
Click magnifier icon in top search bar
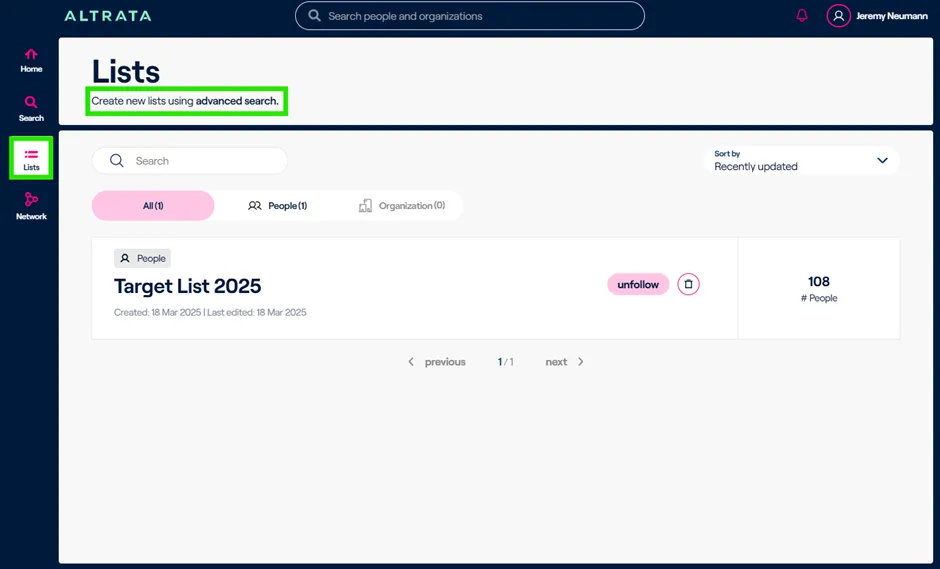314,16
